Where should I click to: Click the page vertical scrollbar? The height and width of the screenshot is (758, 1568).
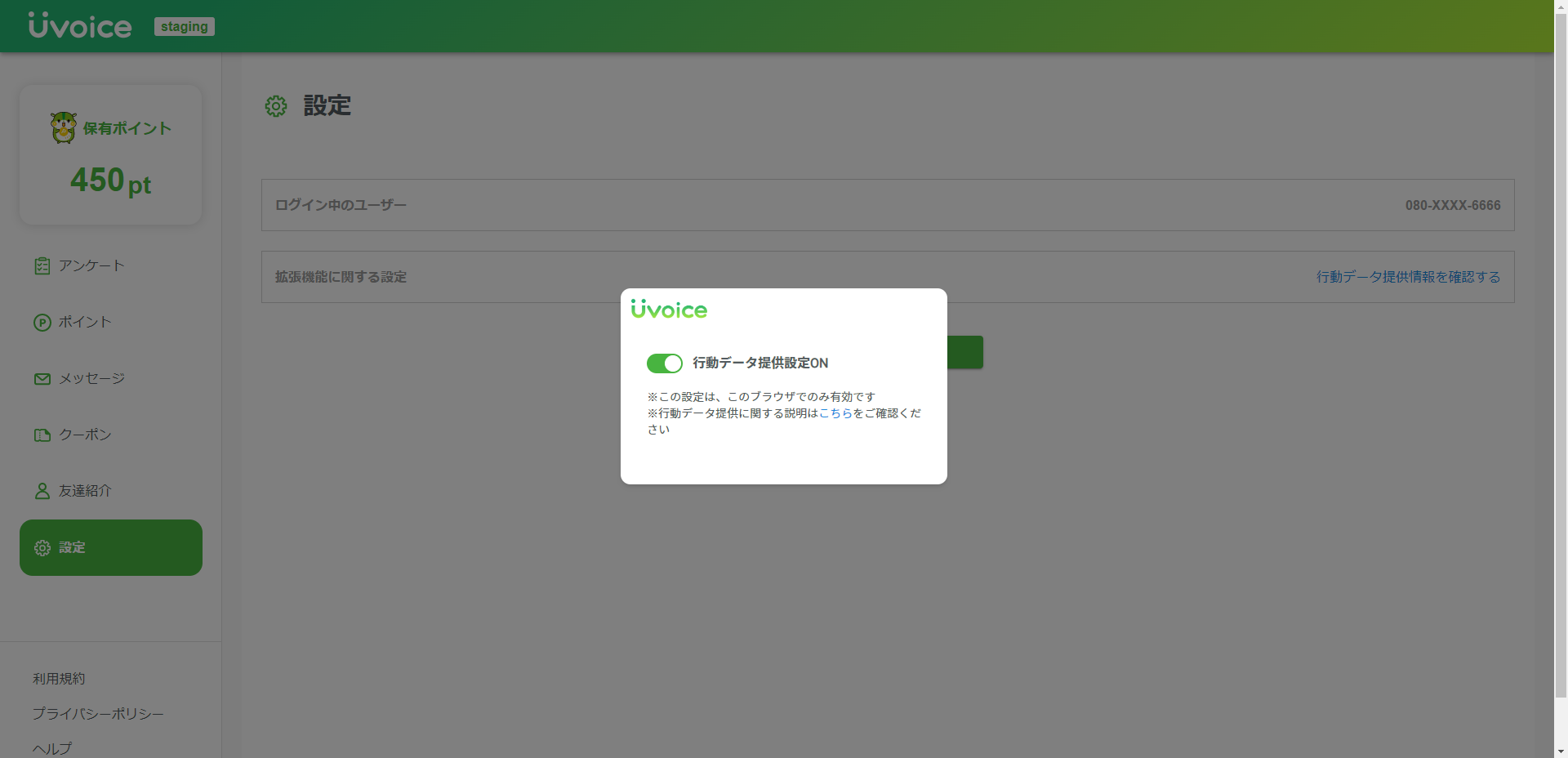(x=1561, y=355)
